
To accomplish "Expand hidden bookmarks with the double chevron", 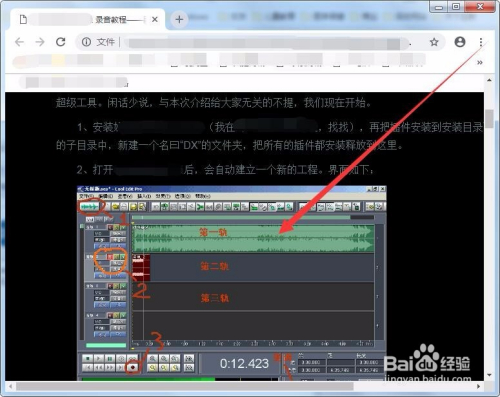I will coord(480,62).
